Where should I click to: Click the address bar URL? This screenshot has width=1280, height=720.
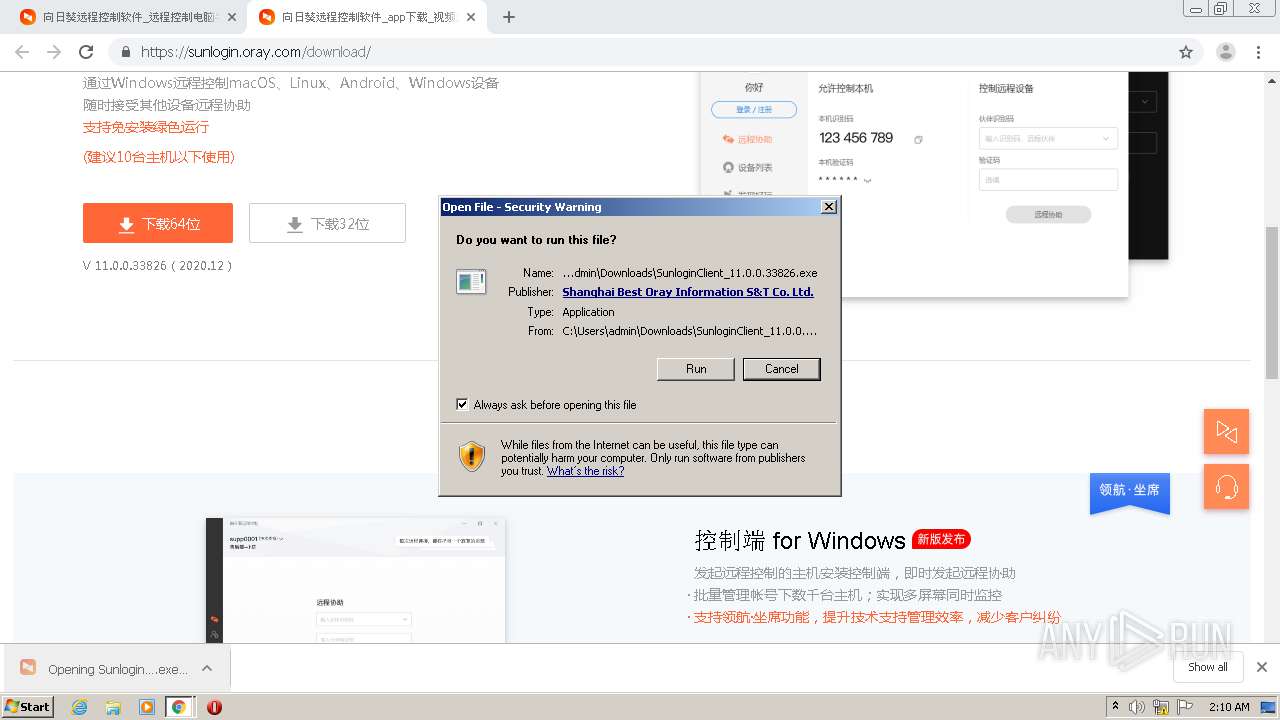point(256,52)
